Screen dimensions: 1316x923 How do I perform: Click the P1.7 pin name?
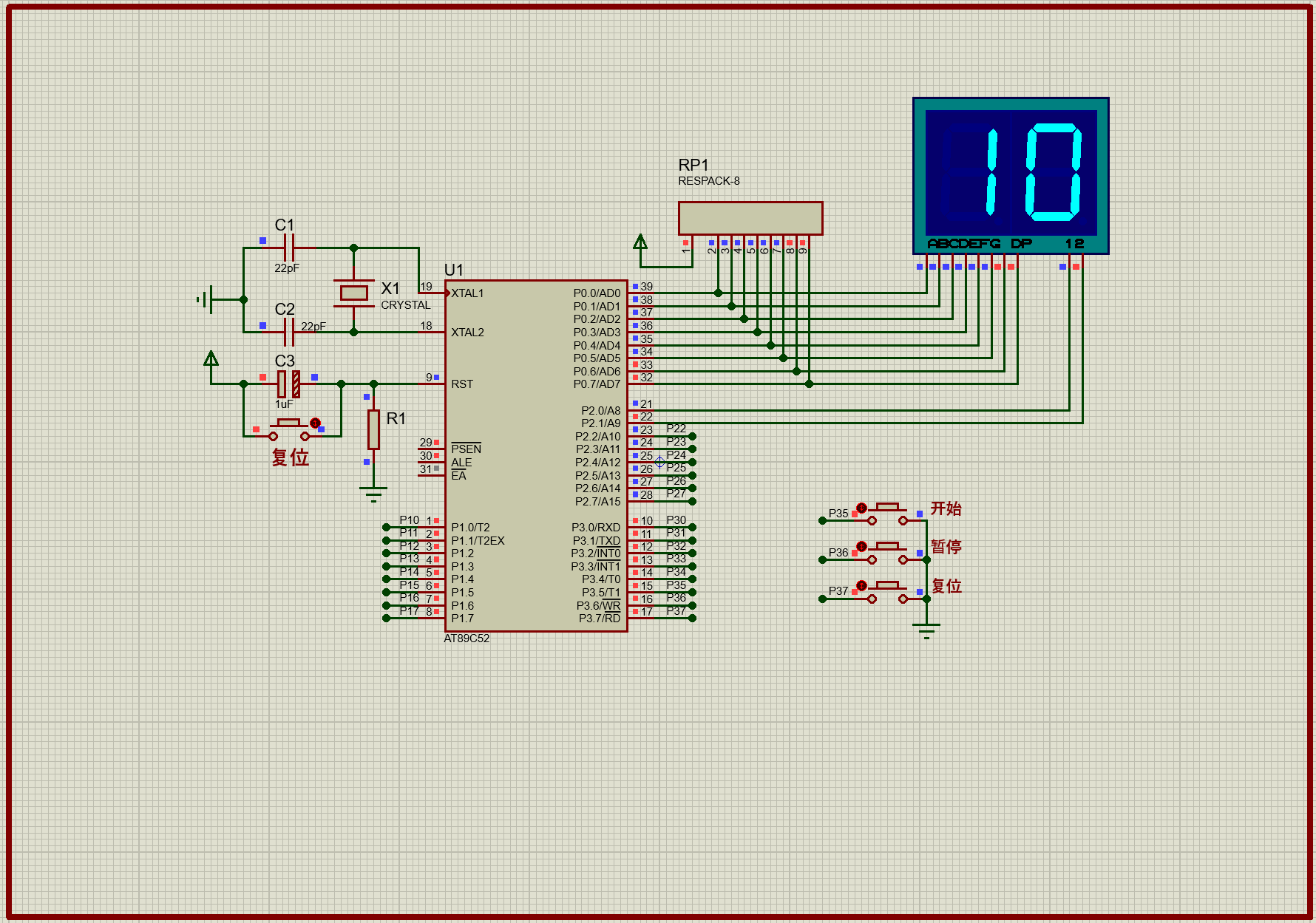462,619
